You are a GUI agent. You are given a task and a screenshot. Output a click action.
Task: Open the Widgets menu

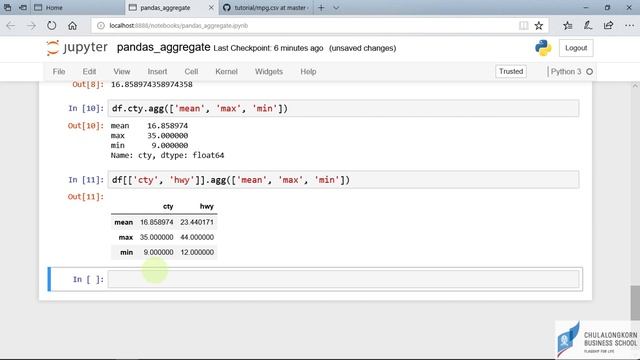point(269,71)
